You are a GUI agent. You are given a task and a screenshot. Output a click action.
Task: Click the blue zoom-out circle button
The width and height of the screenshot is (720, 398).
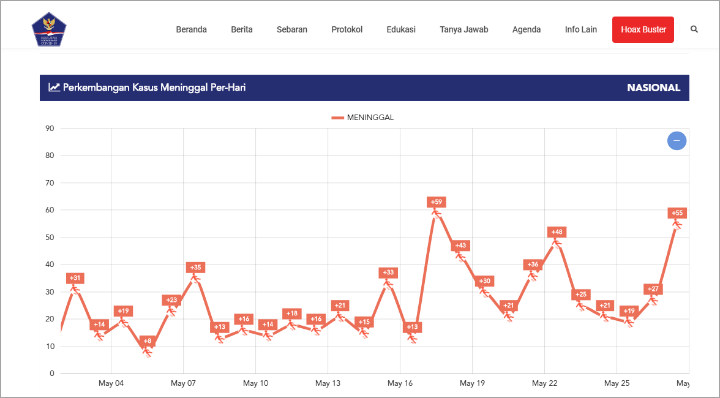[676, 140]
